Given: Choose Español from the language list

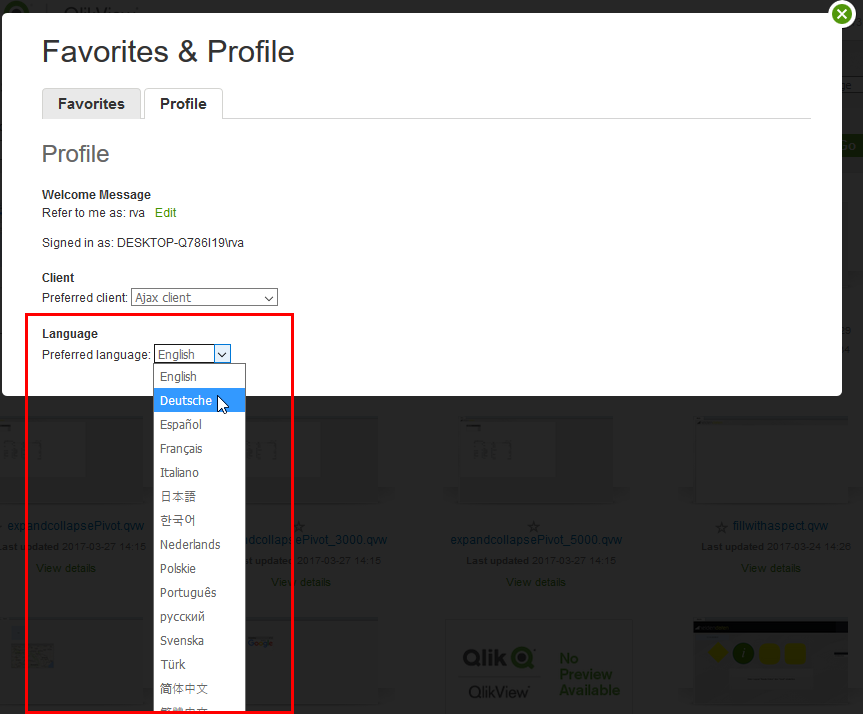Looking at the screenshot, I should click(x=199, y=424).
